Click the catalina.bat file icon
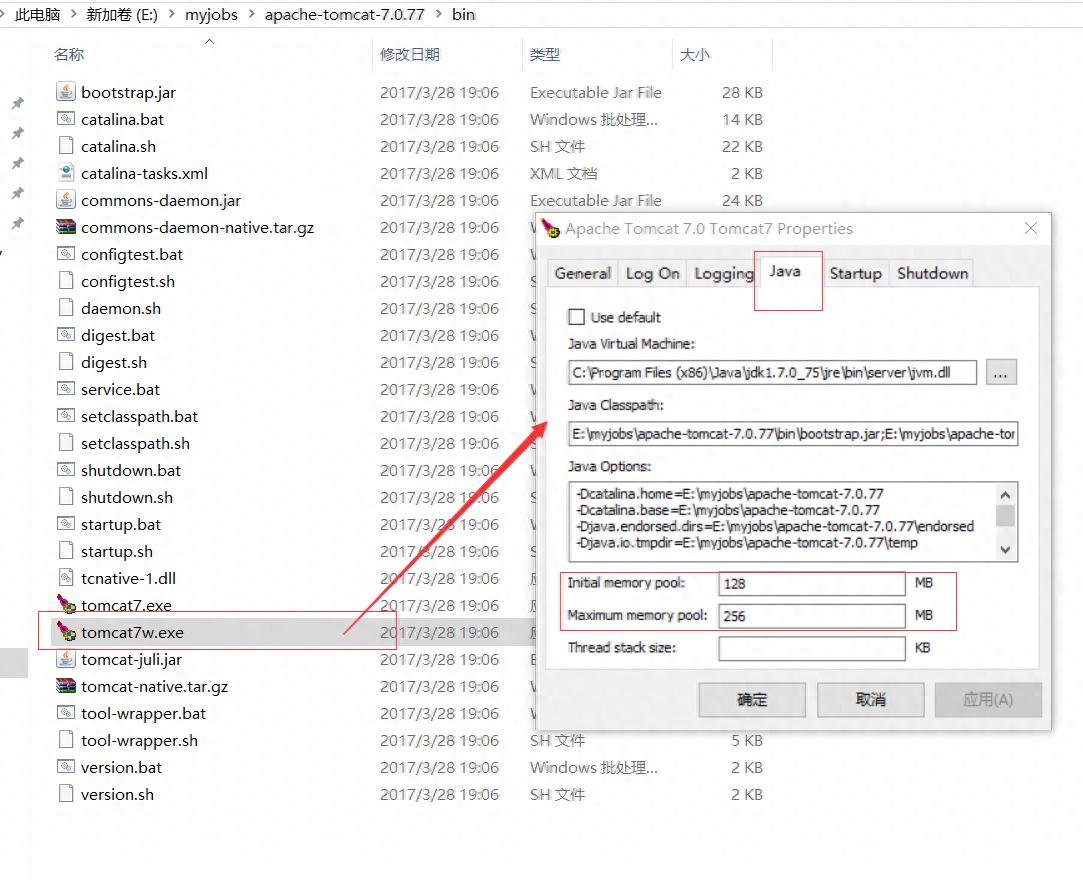This screenshot has width=1083, height=880. [x=66, y=119]
